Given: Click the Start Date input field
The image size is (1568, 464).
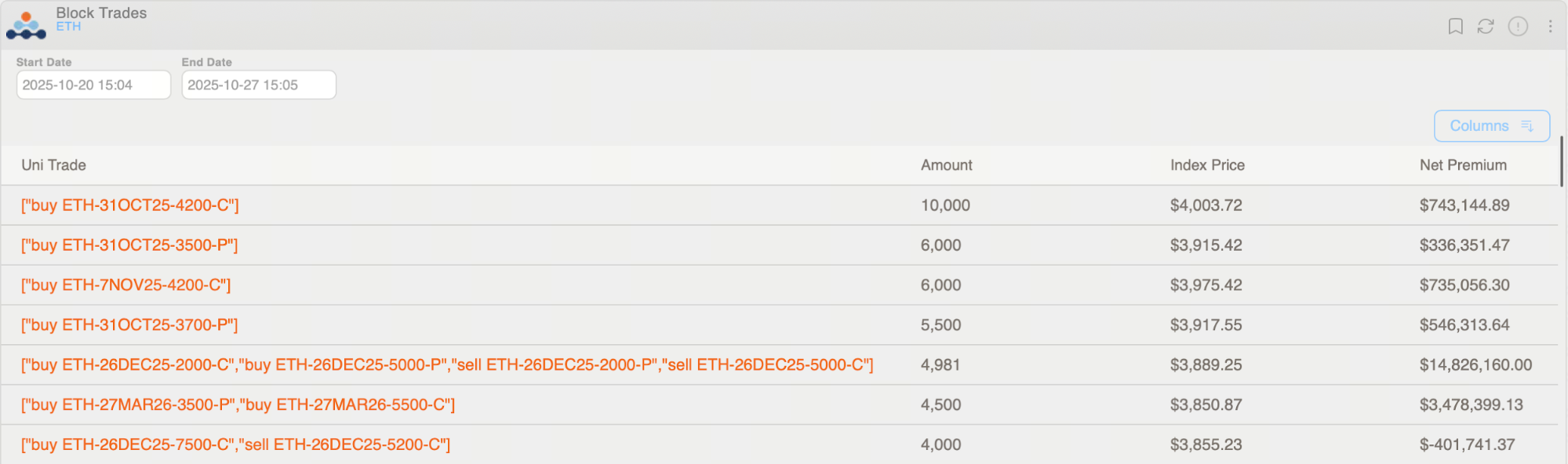Looking at the screenshot, I should pyautogui.click(x=93, y=85).
